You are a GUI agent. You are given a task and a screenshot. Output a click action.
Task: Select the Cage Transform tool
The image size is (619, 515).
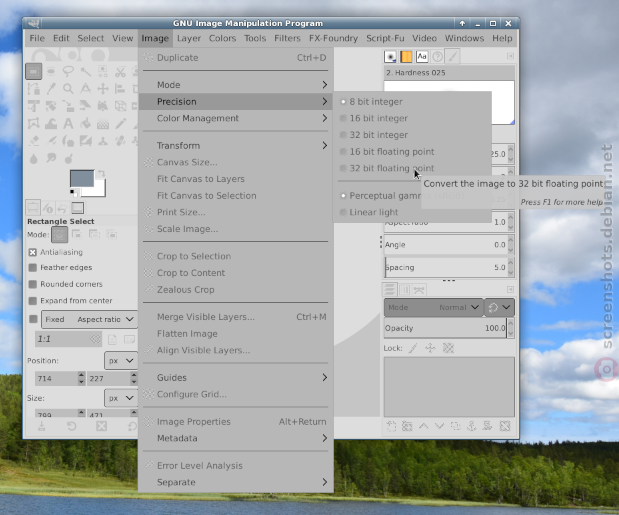point(34,124)
